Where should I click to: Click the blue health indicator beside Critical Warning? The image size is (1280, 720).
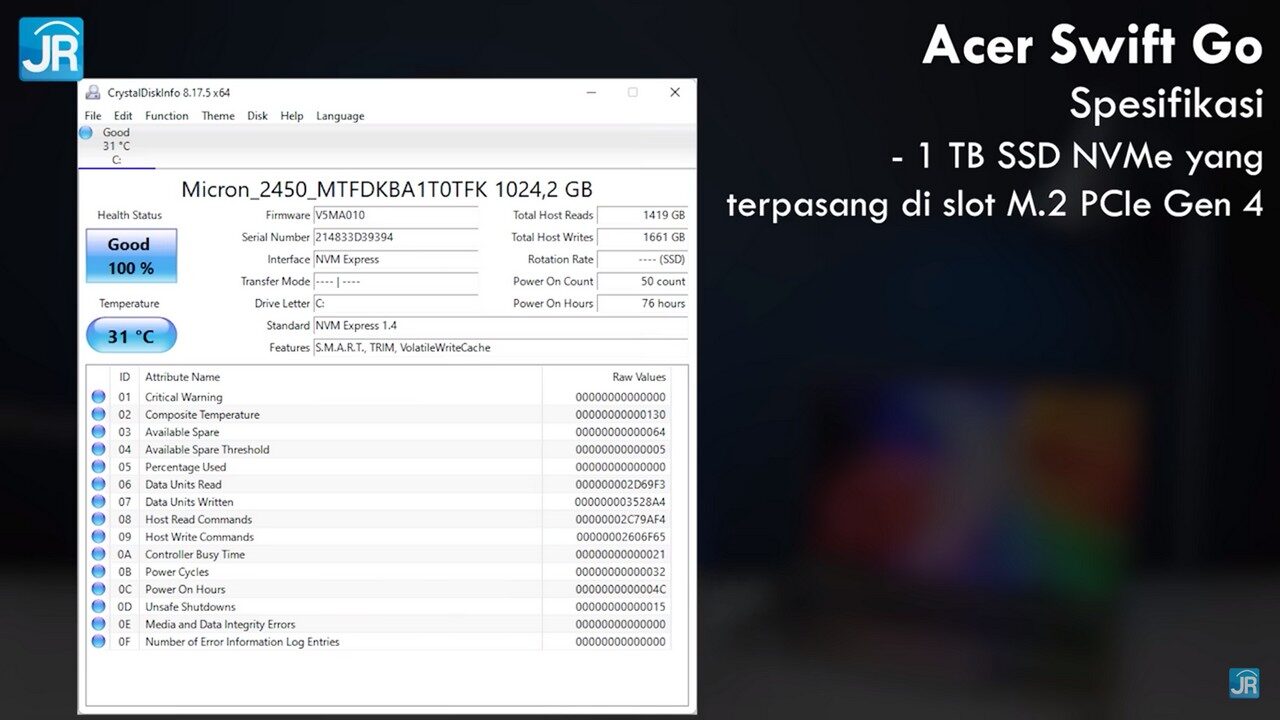(98, 397)
